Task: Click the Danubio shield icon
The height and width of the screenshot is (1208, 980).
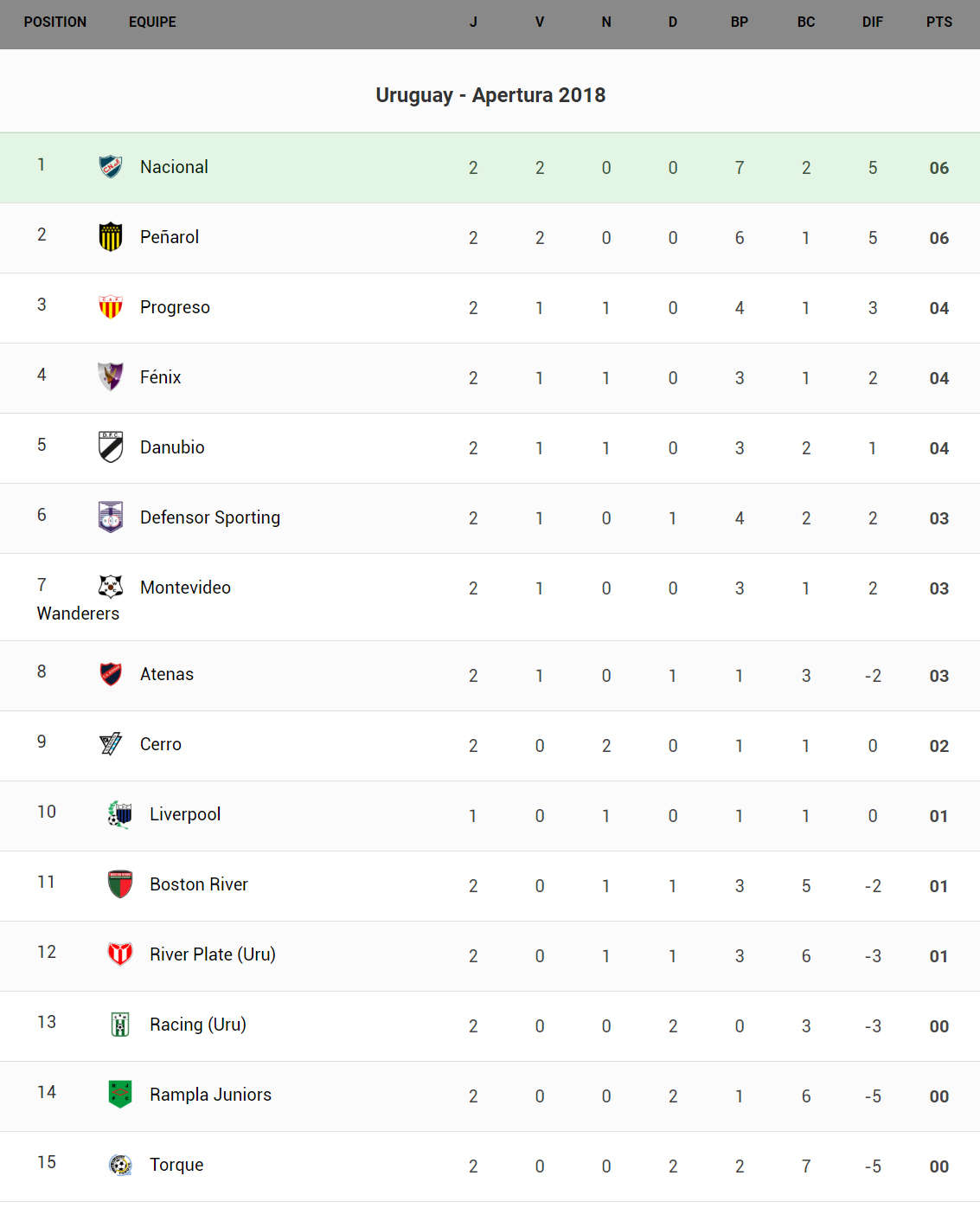Action: [111, 447]
